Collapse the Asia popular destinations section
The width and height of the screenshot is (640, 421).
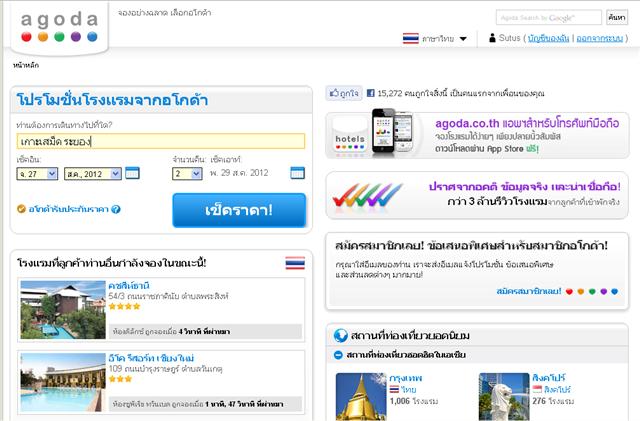338,355
